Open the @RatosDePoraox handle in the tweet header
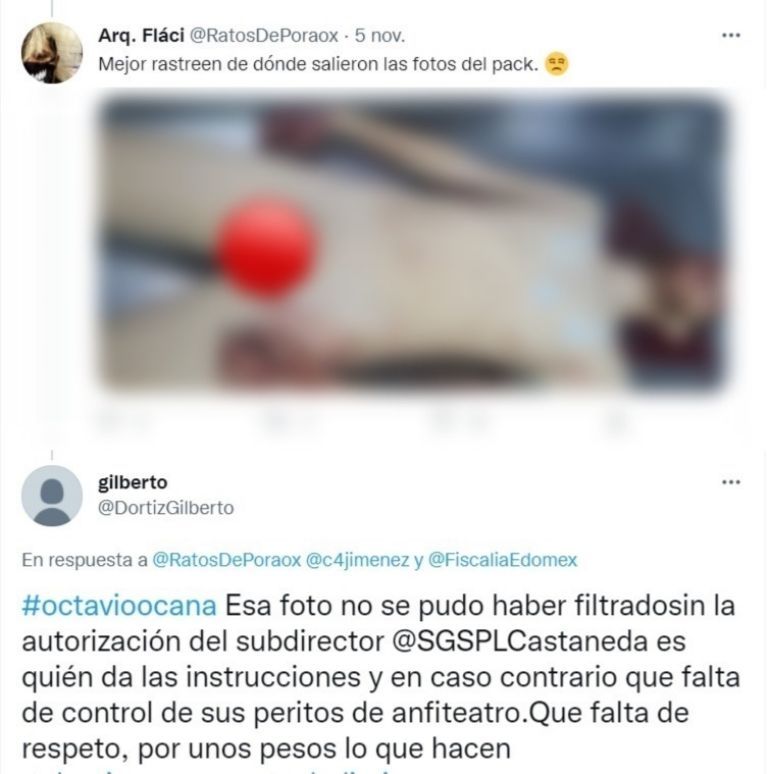Viewport: 768px width, 774px height. click(264, 36)
